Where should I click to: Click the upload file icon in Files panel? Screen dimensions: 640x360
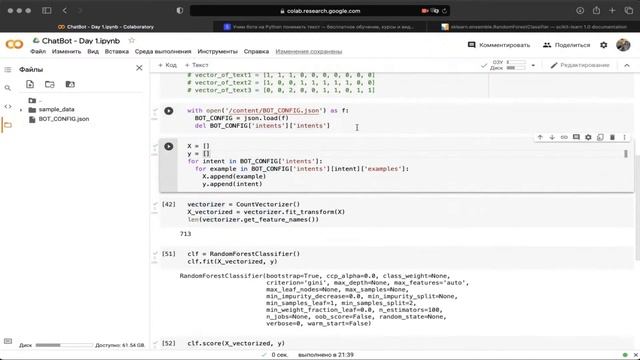coord(30,84)
